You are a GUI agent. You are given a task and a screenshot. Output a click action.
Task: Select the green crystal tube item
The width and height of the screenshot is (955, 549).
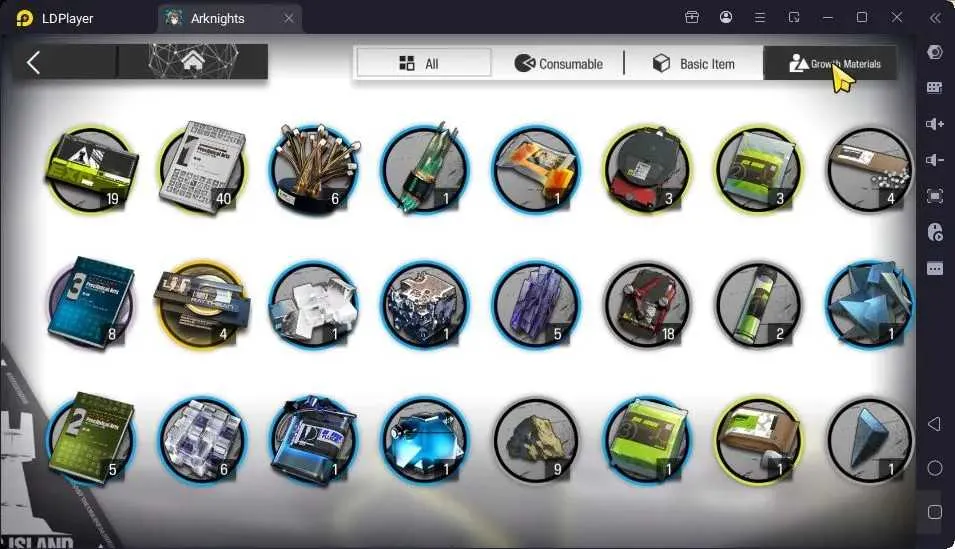tap(425, 169)
